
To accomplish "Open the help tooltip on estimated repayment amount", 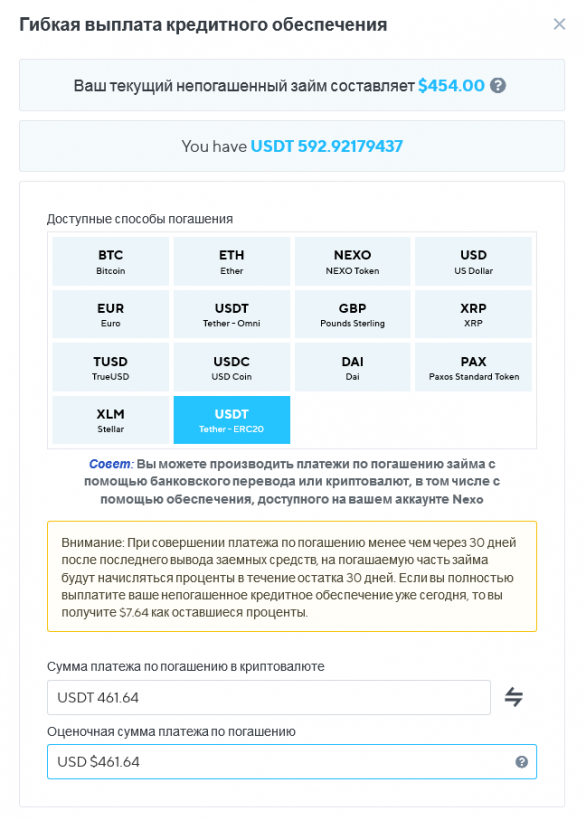I will pos(521,761).
